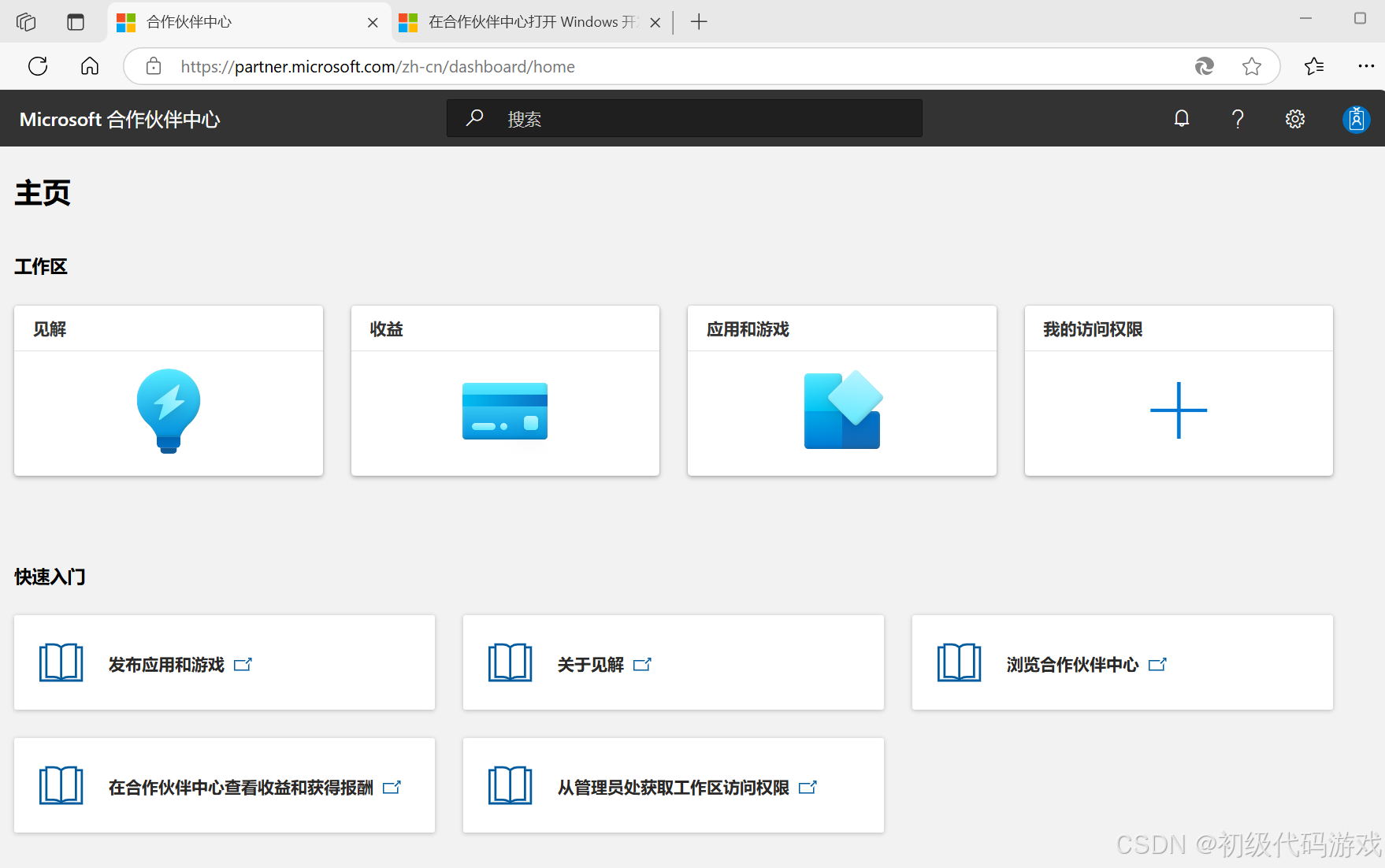Click the payout card icon under 收益
The width and height of the screenshot is (1385, 868).
(505, 411)
